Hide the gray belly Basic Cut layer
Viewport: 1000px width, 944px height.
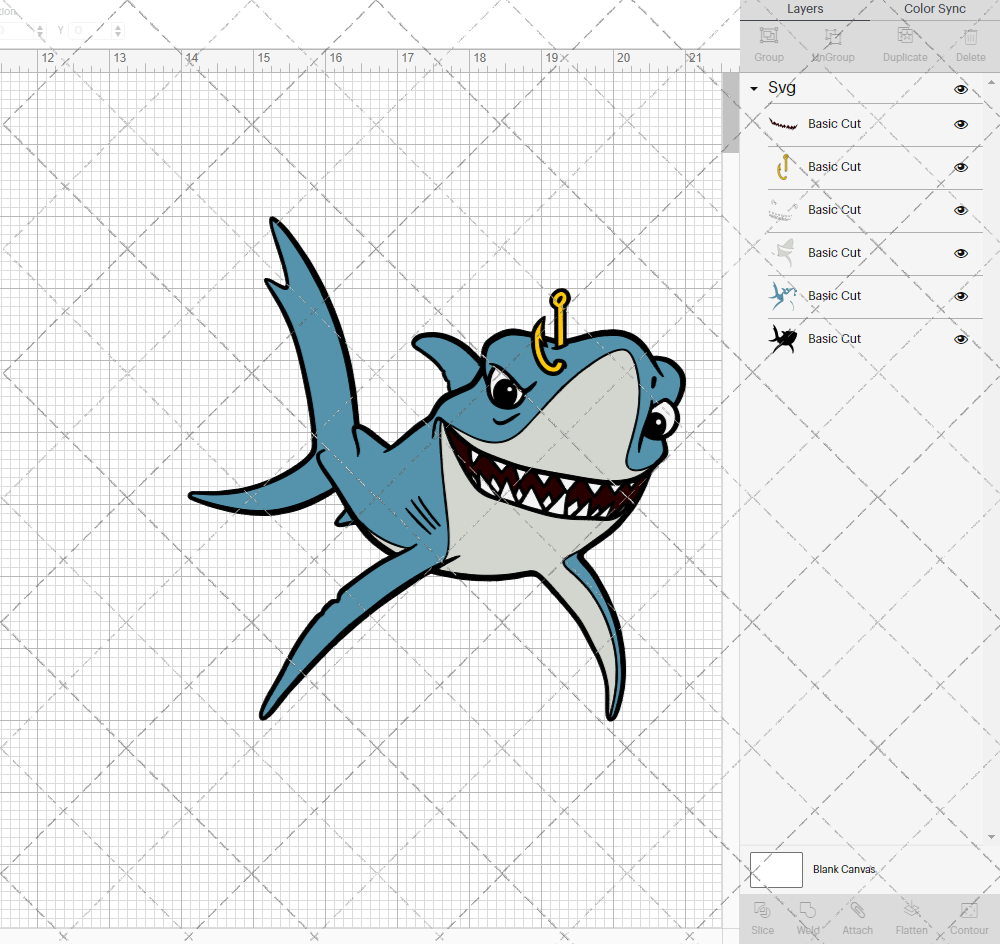[x=960, y=253]
